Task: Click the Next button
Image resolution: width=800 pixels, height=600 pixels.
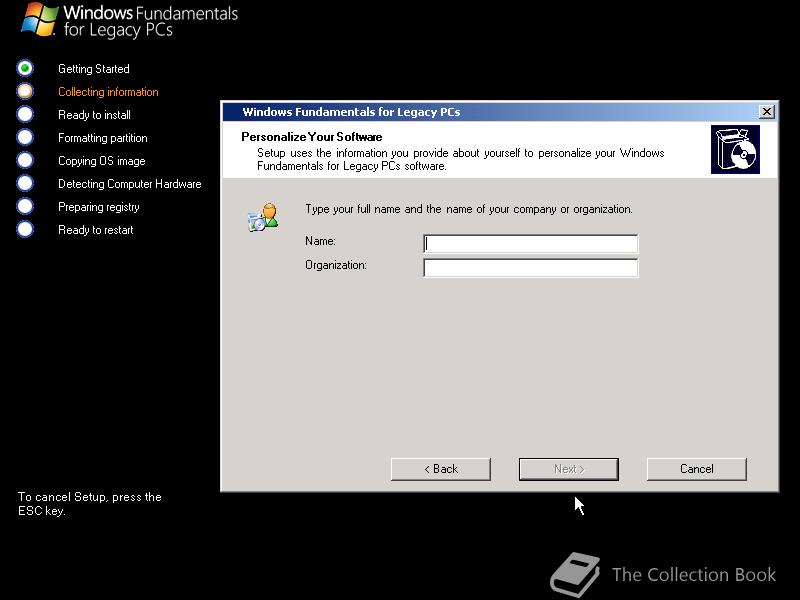Action: pyautogui.click(x=569, y=469)
